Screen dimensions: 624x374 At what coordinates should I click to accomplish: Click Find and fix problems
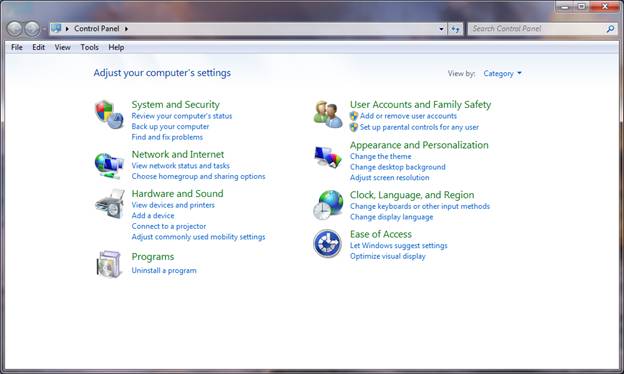tap(167, 137)
